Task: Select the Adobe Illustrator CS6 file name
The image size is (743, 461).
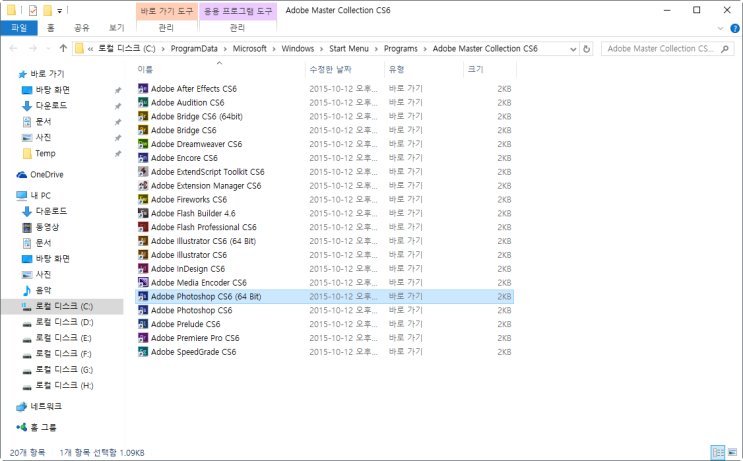Action: tap(189, 255)
